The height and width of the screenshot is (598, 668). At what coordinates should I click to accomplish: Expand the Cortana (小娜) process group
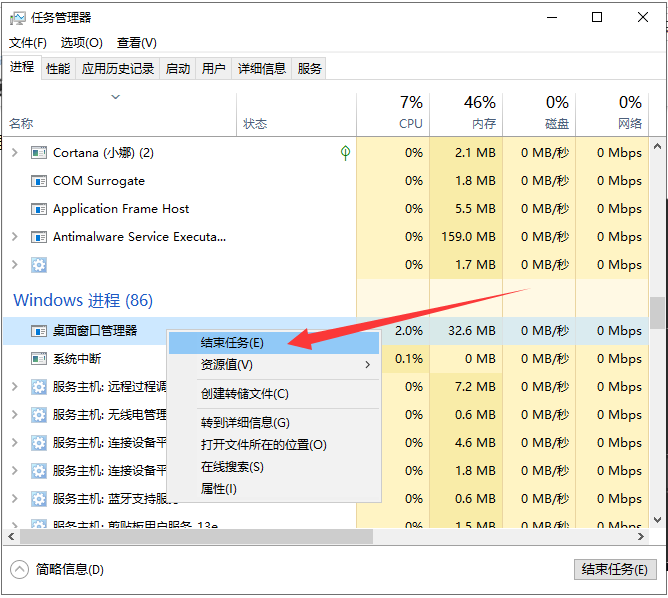14,153
